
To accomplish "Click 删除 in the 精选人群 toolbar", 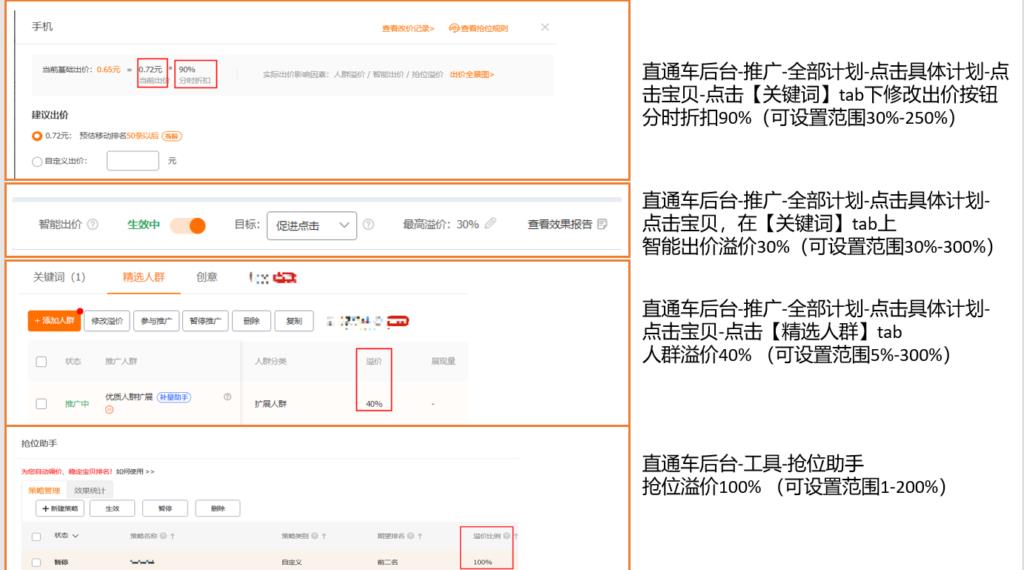I will (x=251, y=321).
